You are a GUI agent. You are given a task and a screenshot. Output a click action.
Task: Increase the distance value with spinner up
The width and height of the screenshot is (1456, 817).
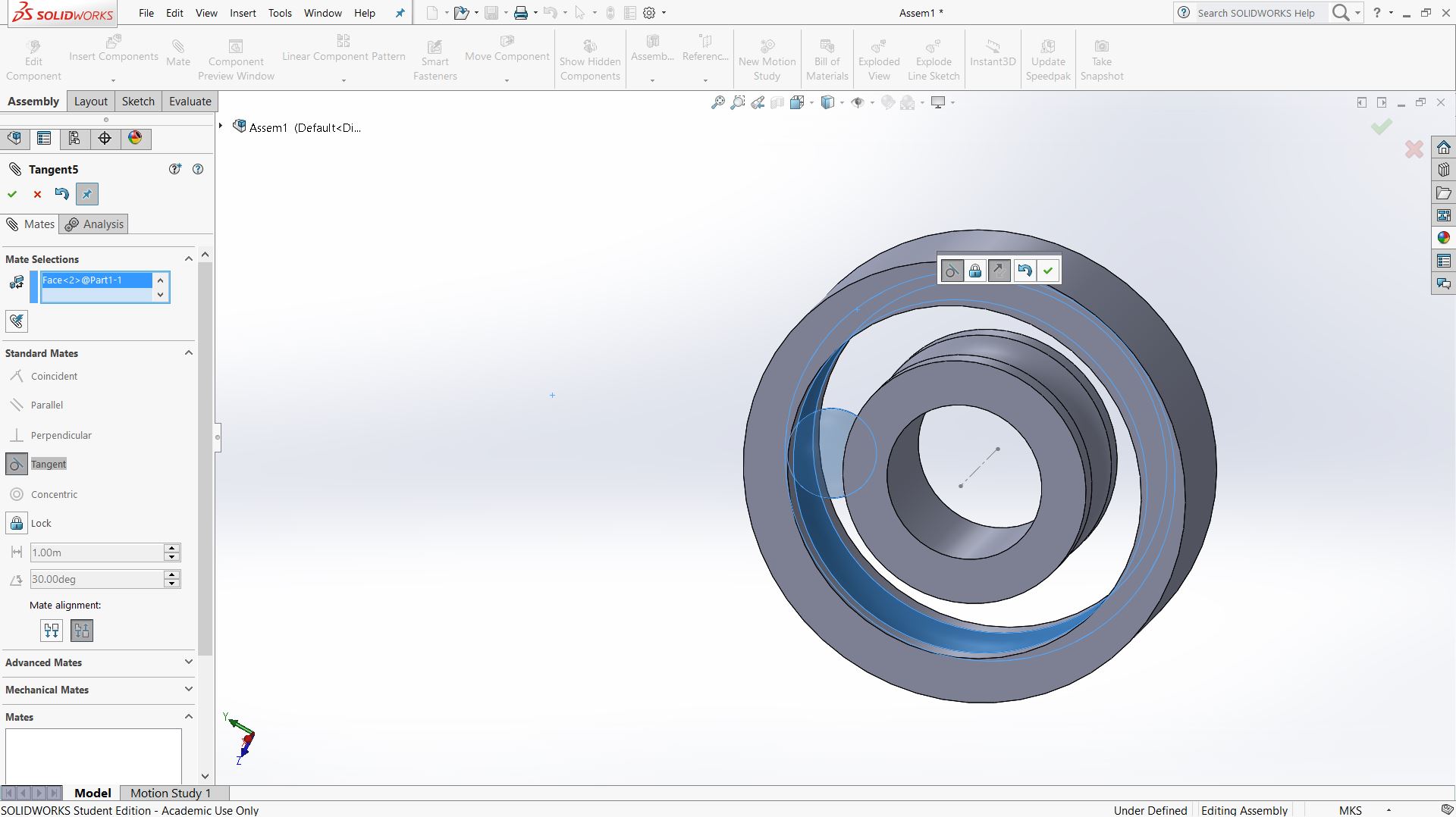[x=172, y=548]
